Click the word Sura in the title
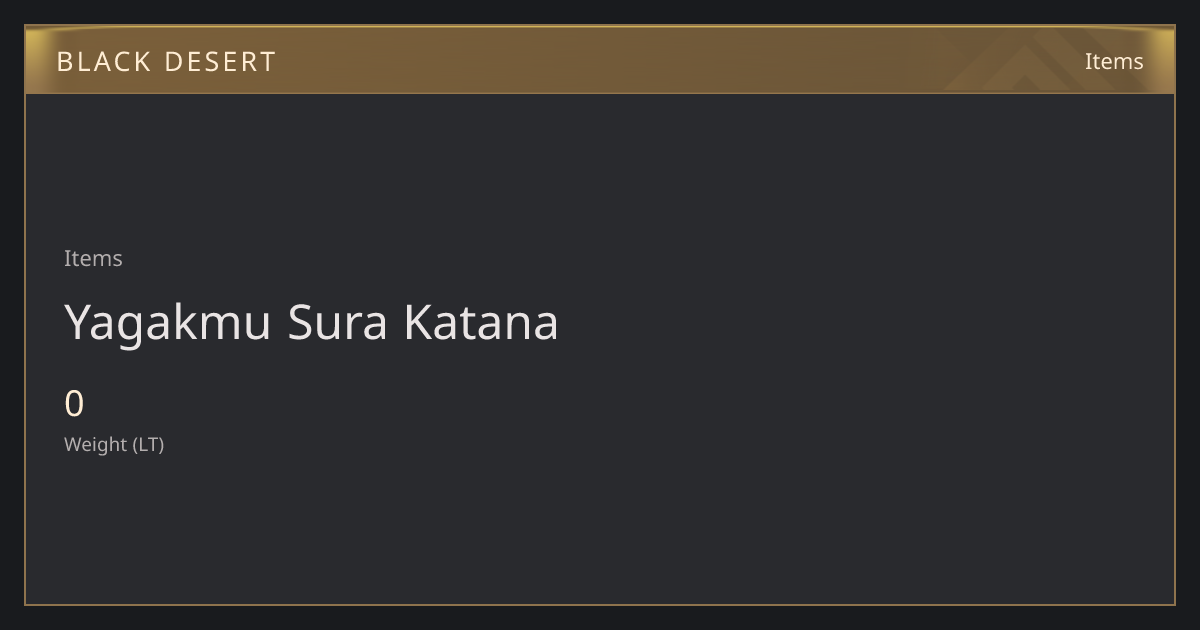 tap(337, 322)
